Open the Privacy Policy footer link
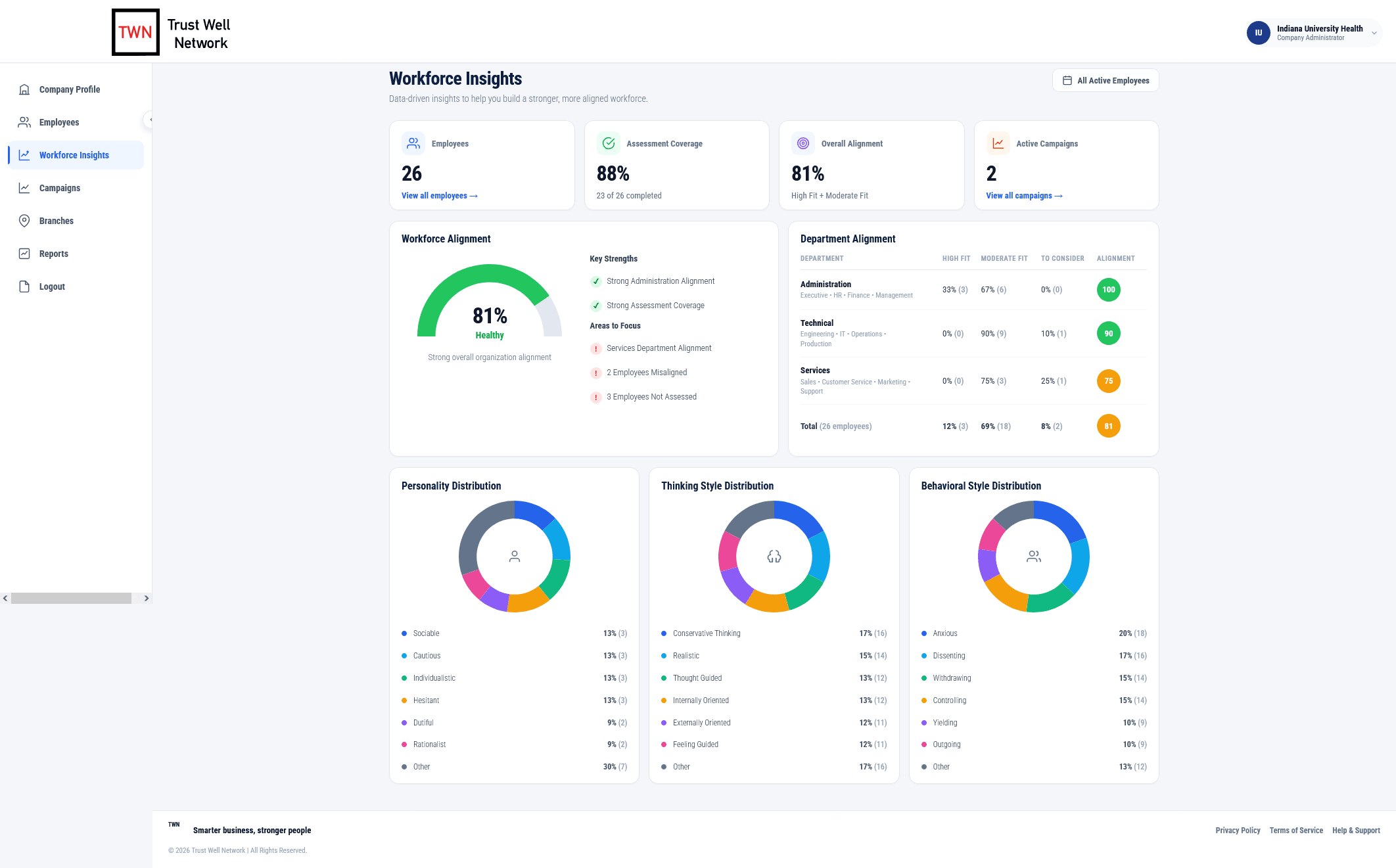The height and width of the screenshot is (868, 1396). coord(1238,831)
